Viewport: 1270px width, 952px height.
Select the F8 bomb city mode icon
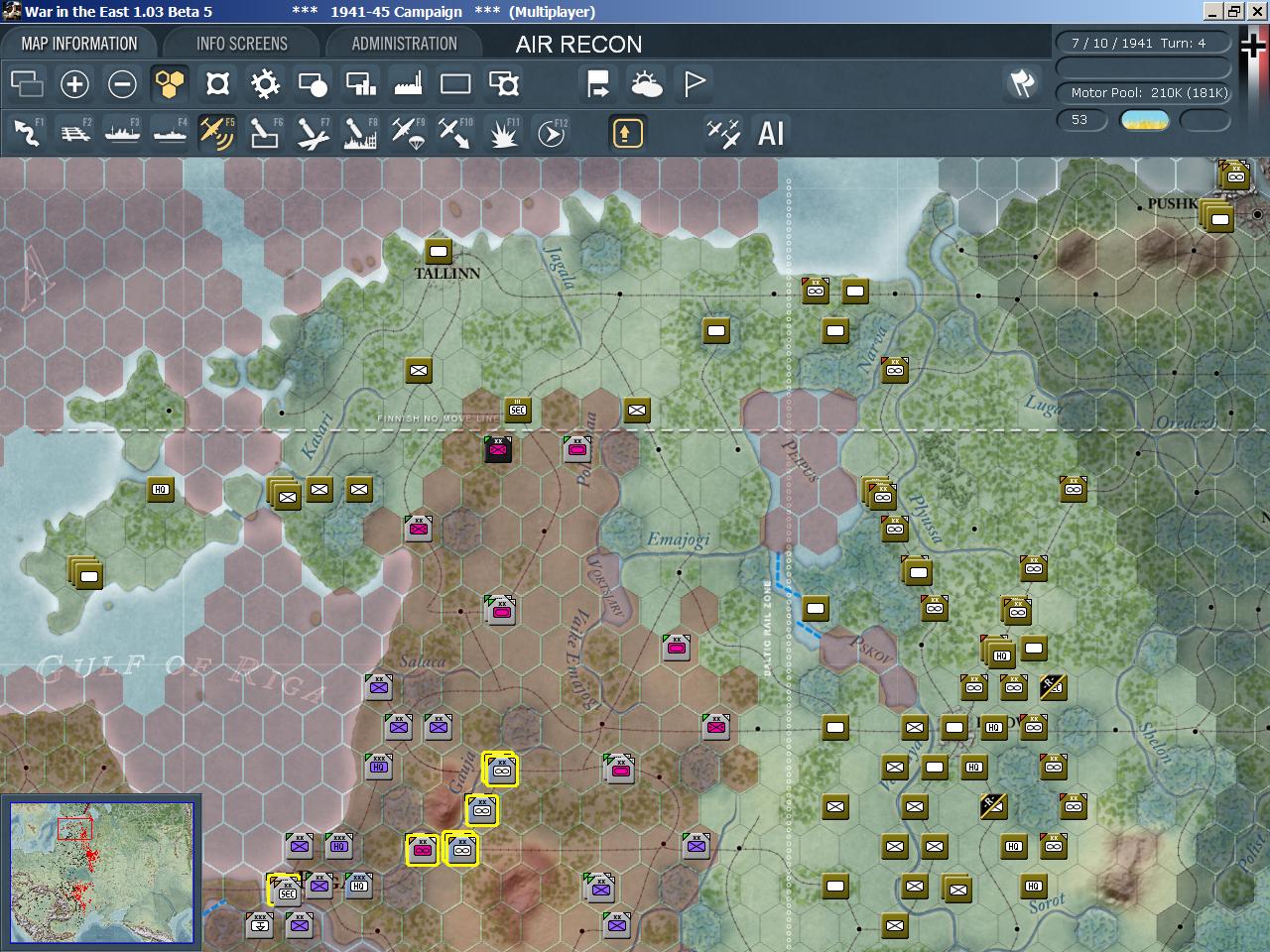[x=360, y=133]
